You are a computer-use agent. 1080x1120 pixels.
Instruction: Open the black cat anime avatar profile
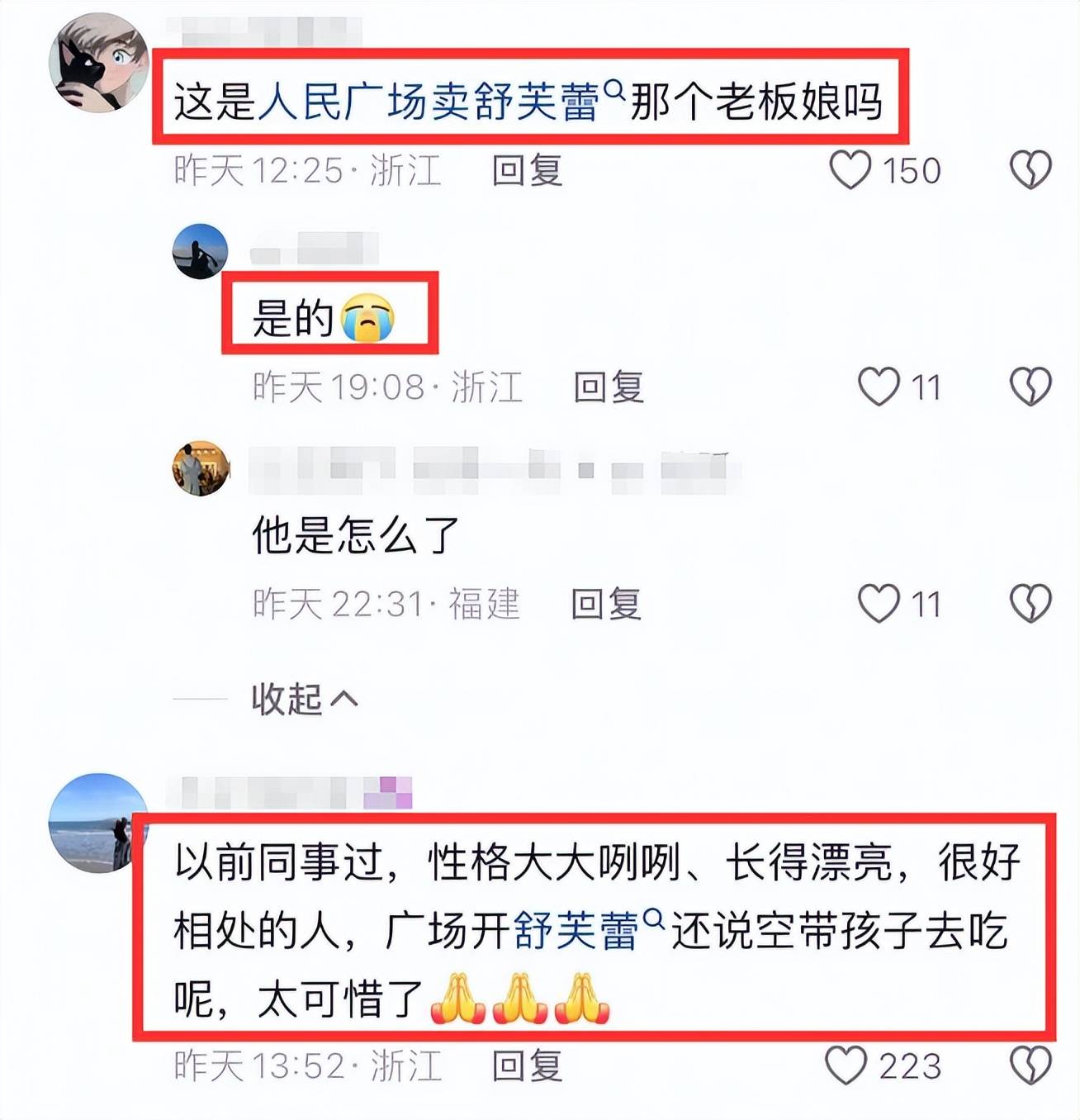pyautogui.click(x=98, y=62)
